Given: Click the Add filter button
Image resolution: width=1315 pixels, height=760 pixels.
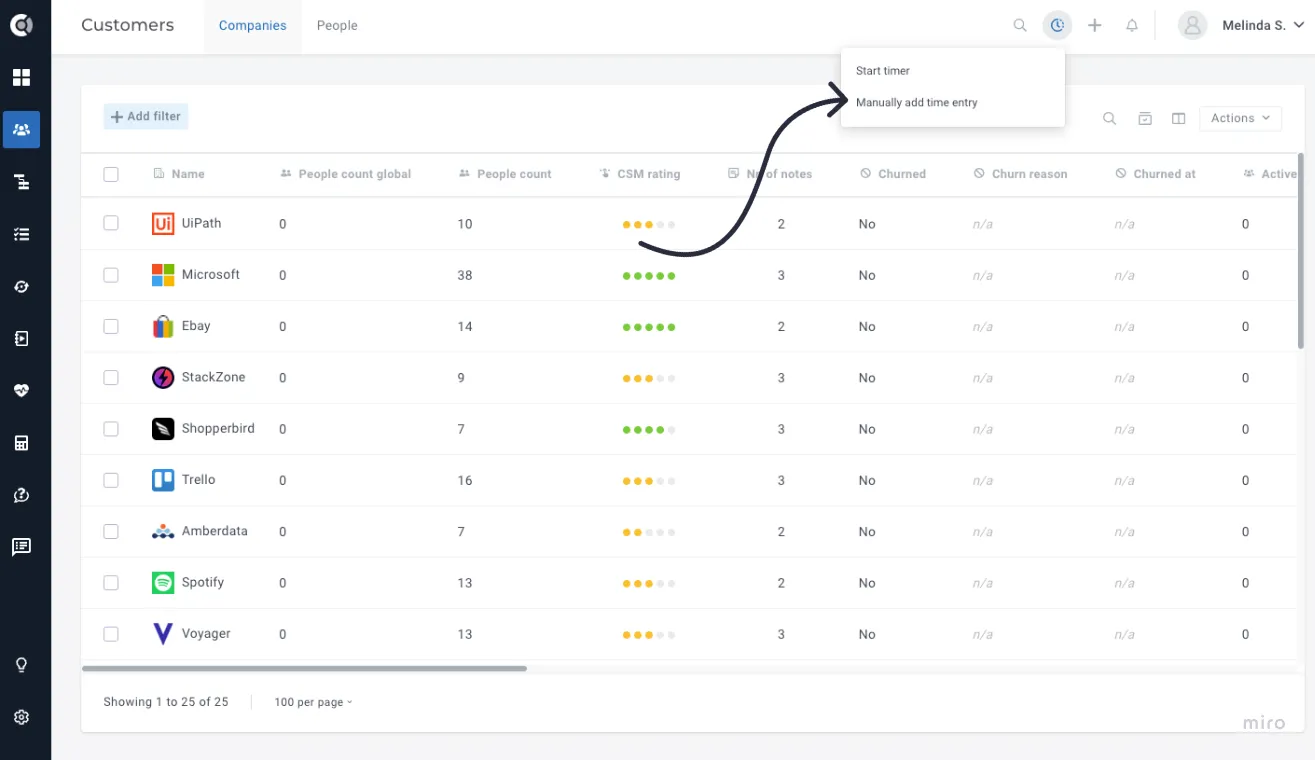Looking at the screenshot, I should tap(146, 117).
